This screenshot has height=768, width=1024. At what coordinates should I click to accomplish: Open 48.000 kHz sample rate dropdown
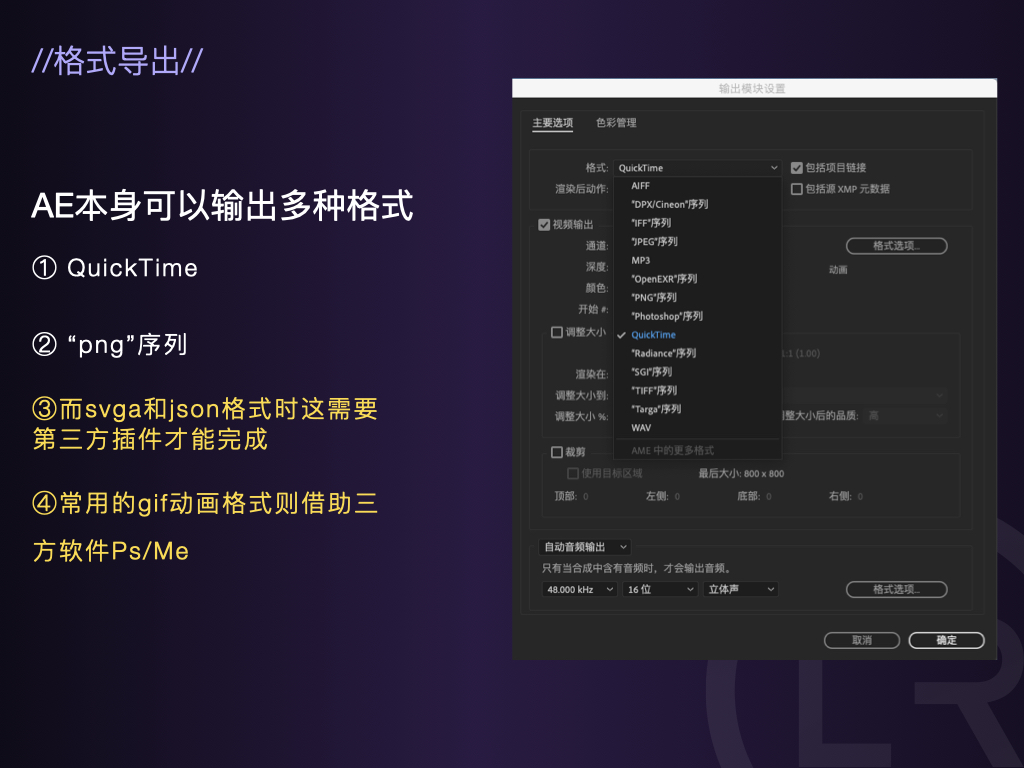point(579,589)
